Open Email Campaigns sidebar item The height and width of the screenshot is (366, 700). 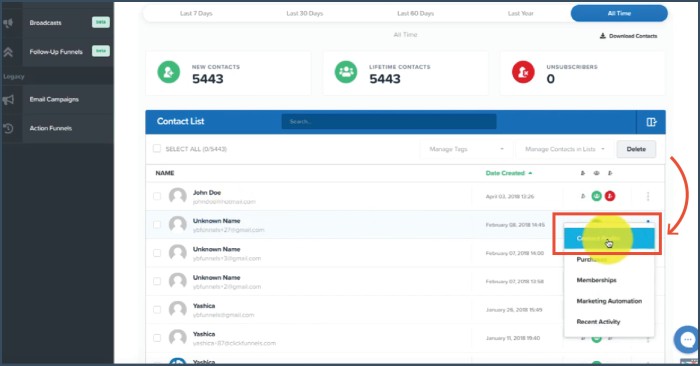point(54,99)
